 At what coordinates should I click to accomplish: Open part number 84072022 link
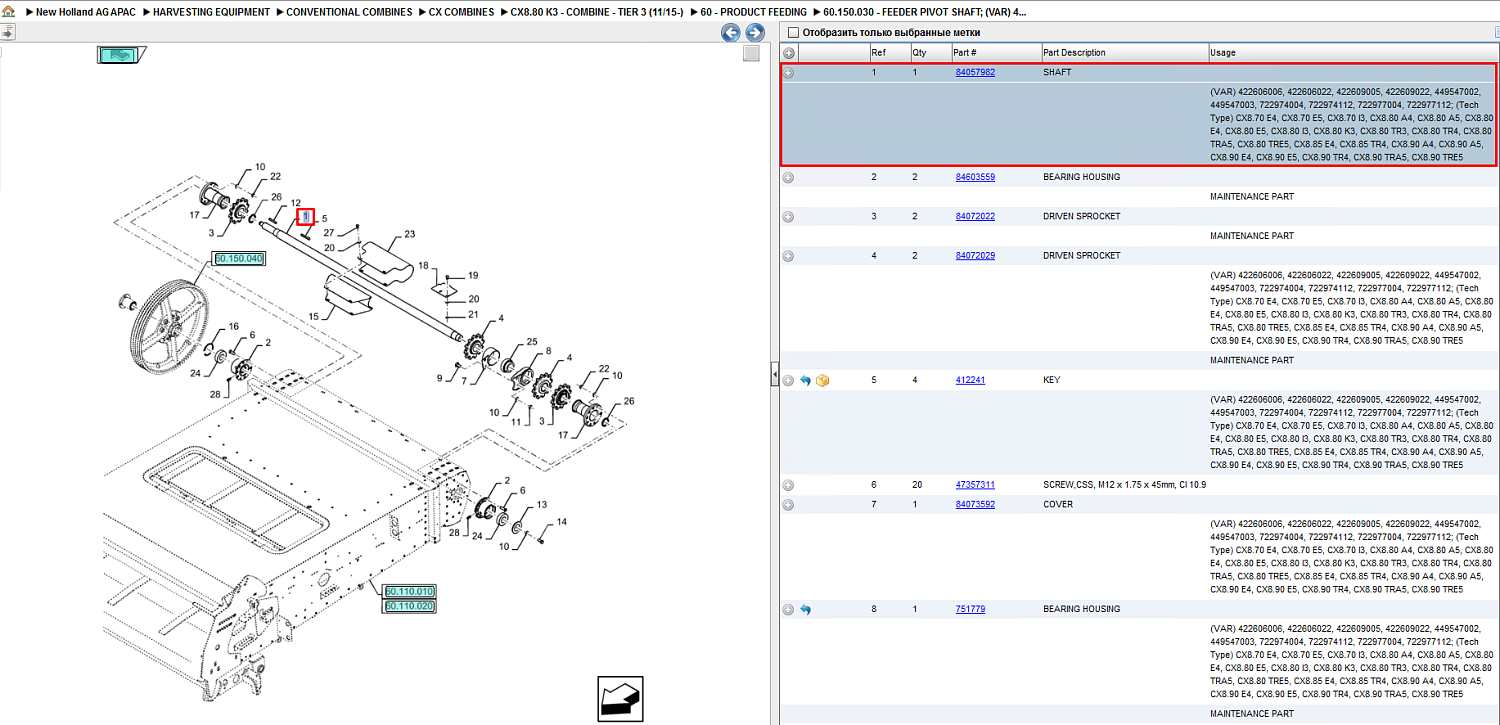coord(975,216)
